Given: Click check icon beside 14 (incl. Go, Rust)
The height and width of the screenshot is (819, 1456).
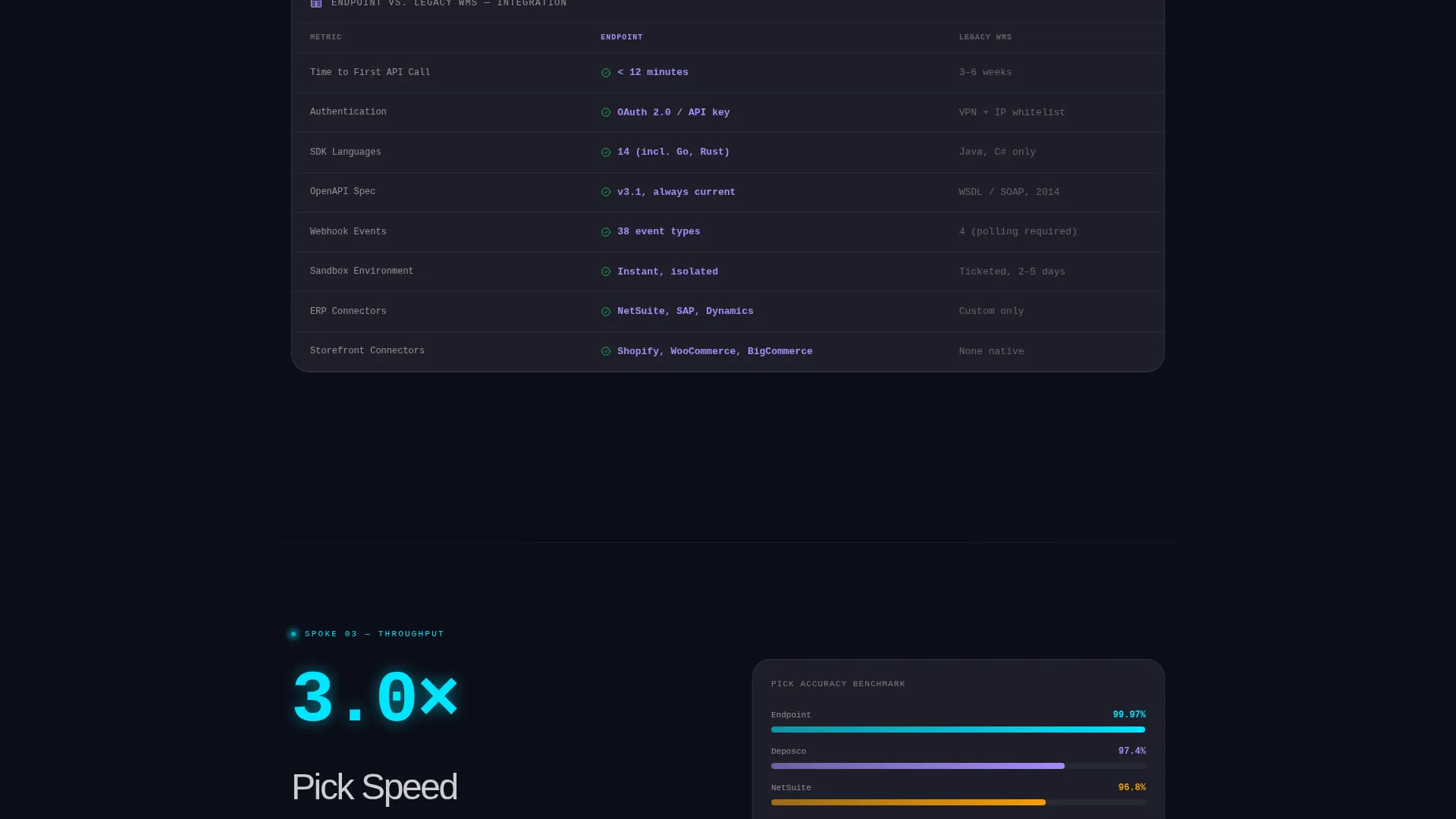Looking at the screenshot, I should point(606,152).
